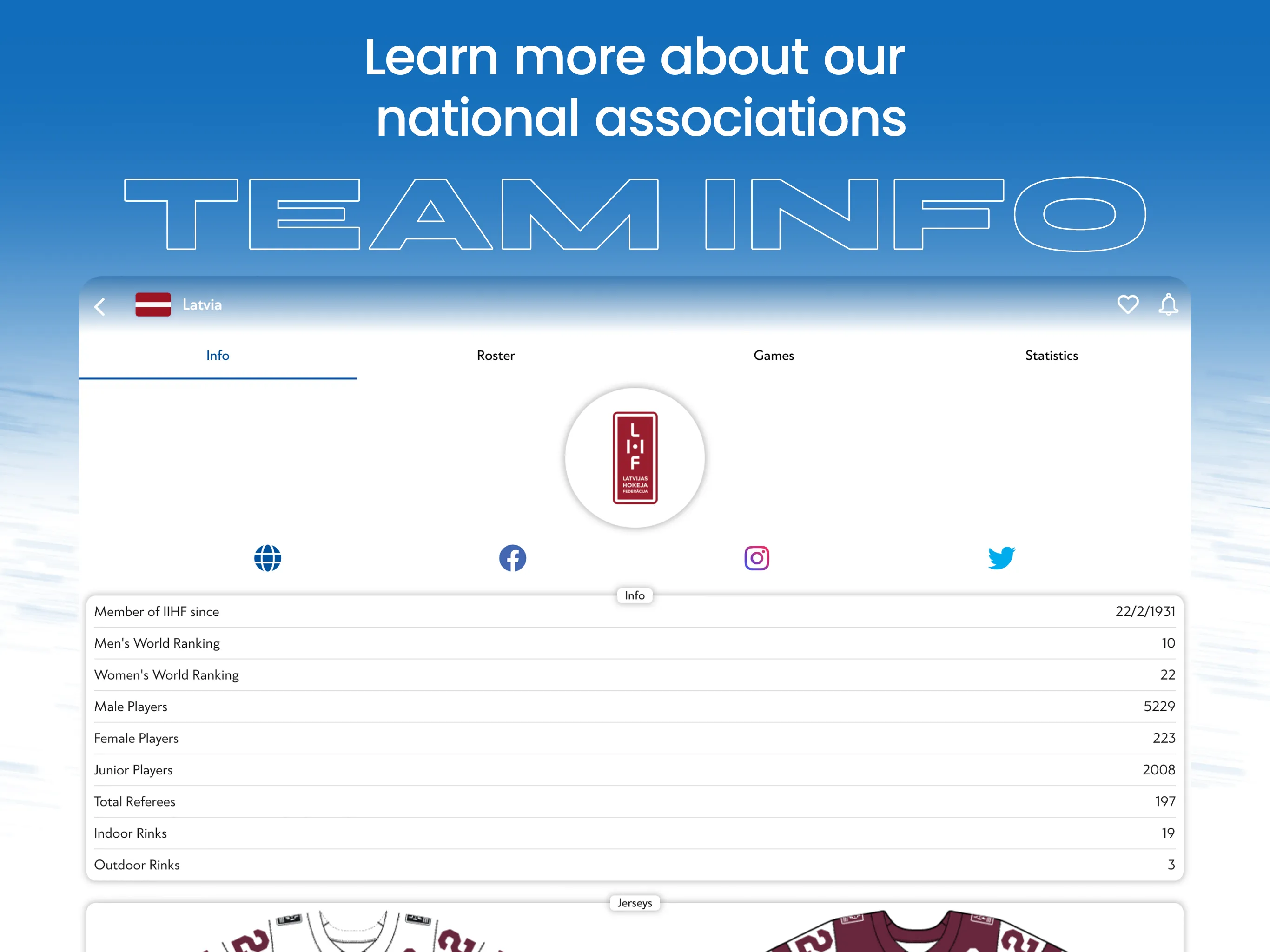
Task: Open Latvia hockey Twitter account
Action: point(1002,558)
